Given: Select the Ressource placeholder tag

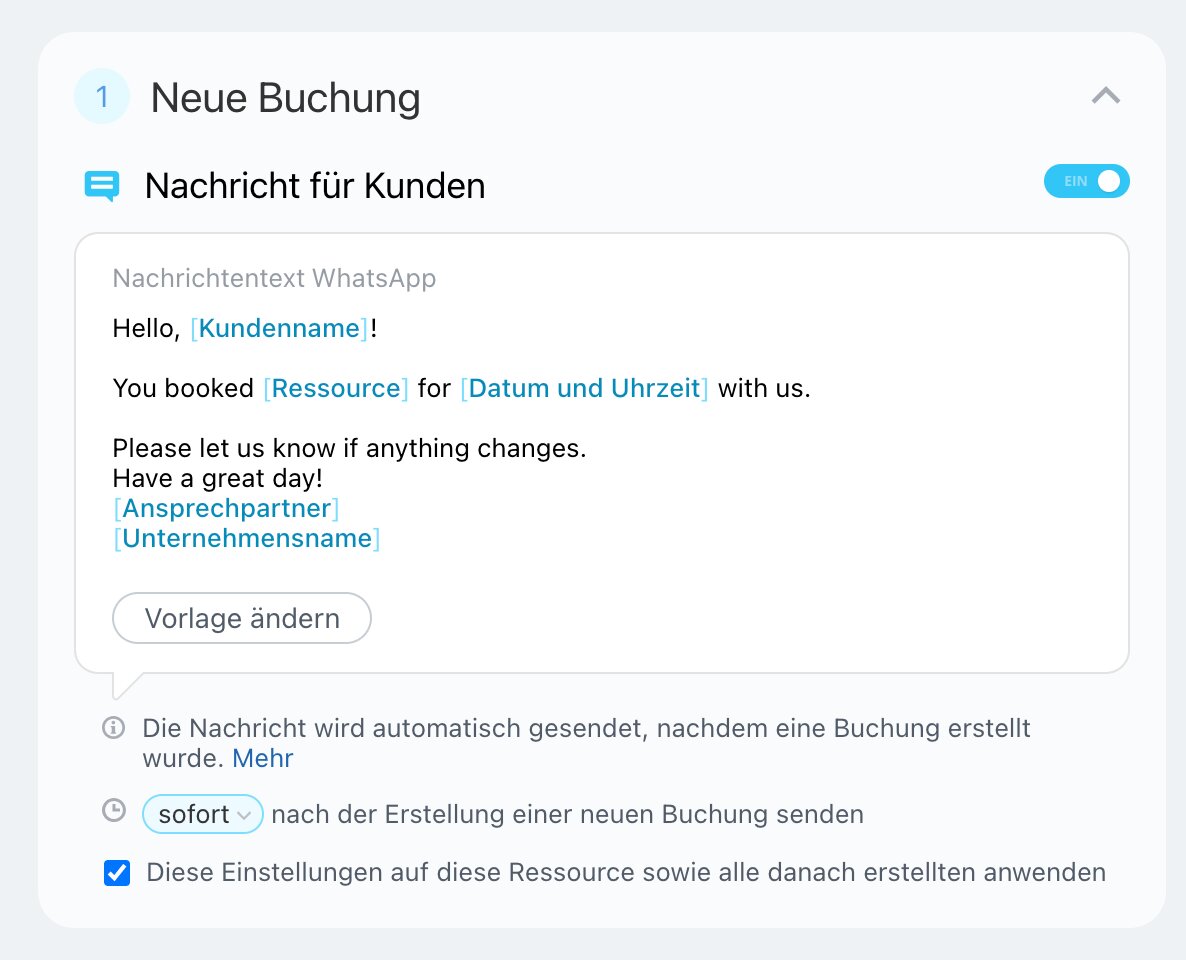Looking at the screenshot, I should tap(336, 388).
